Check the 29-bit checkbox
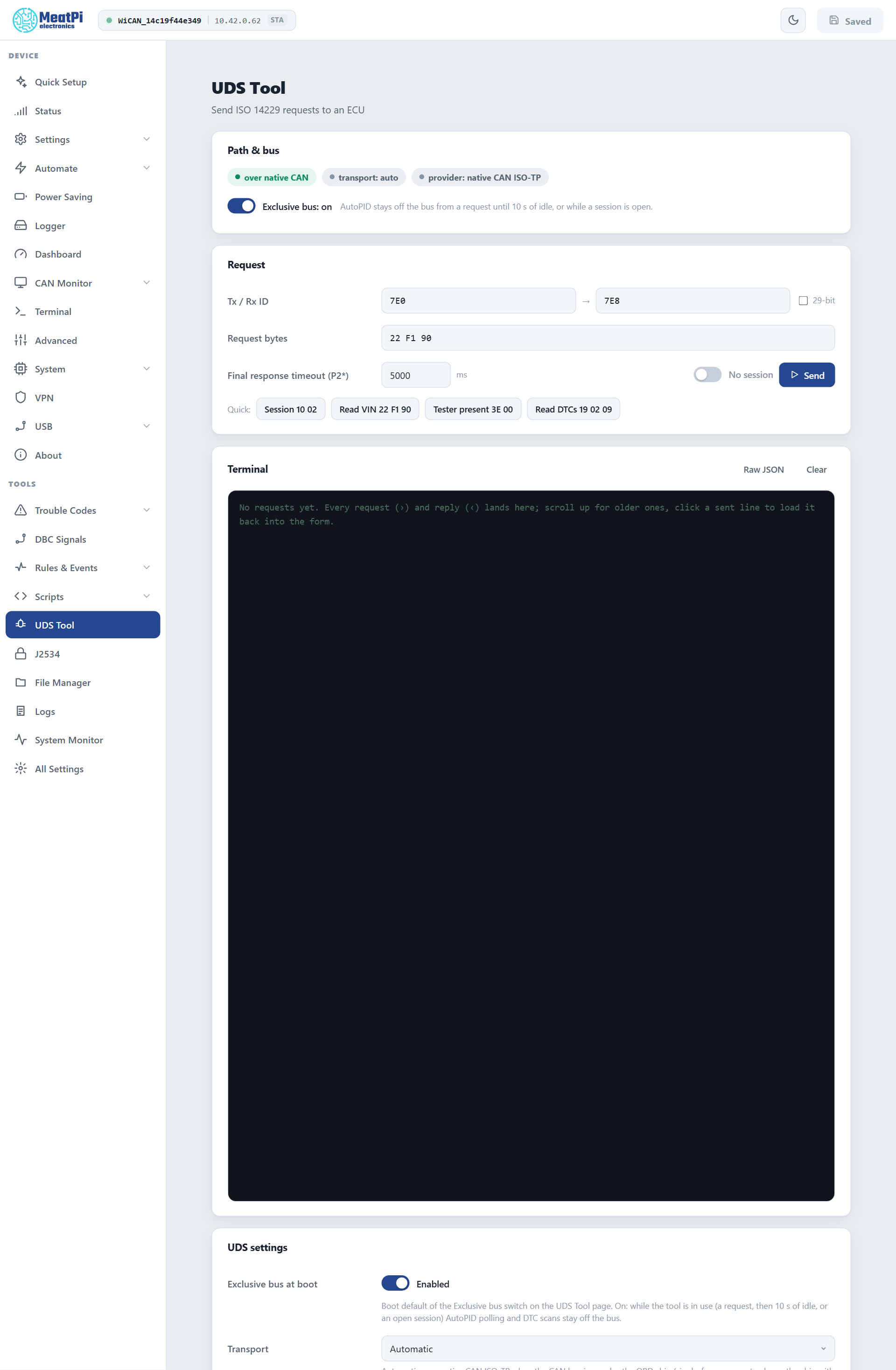The width and height of the screenshot is (896, 1370). coord(803,301)
